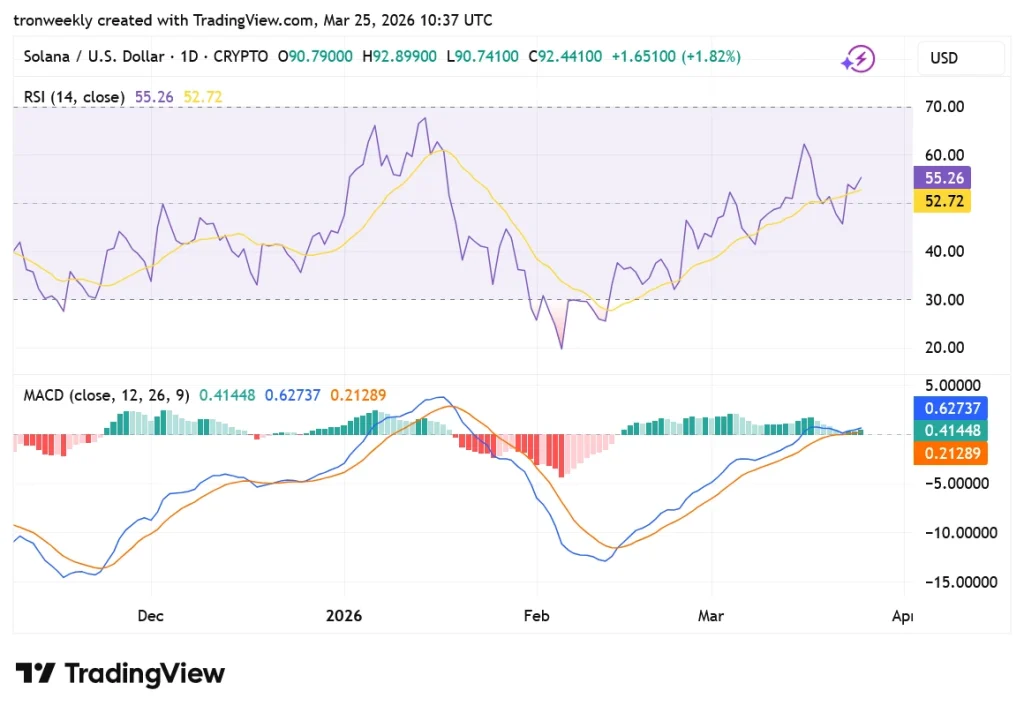Click the 2026 label on time axis
Viewport: 1024px width, 713px height.
coord(344,616)
